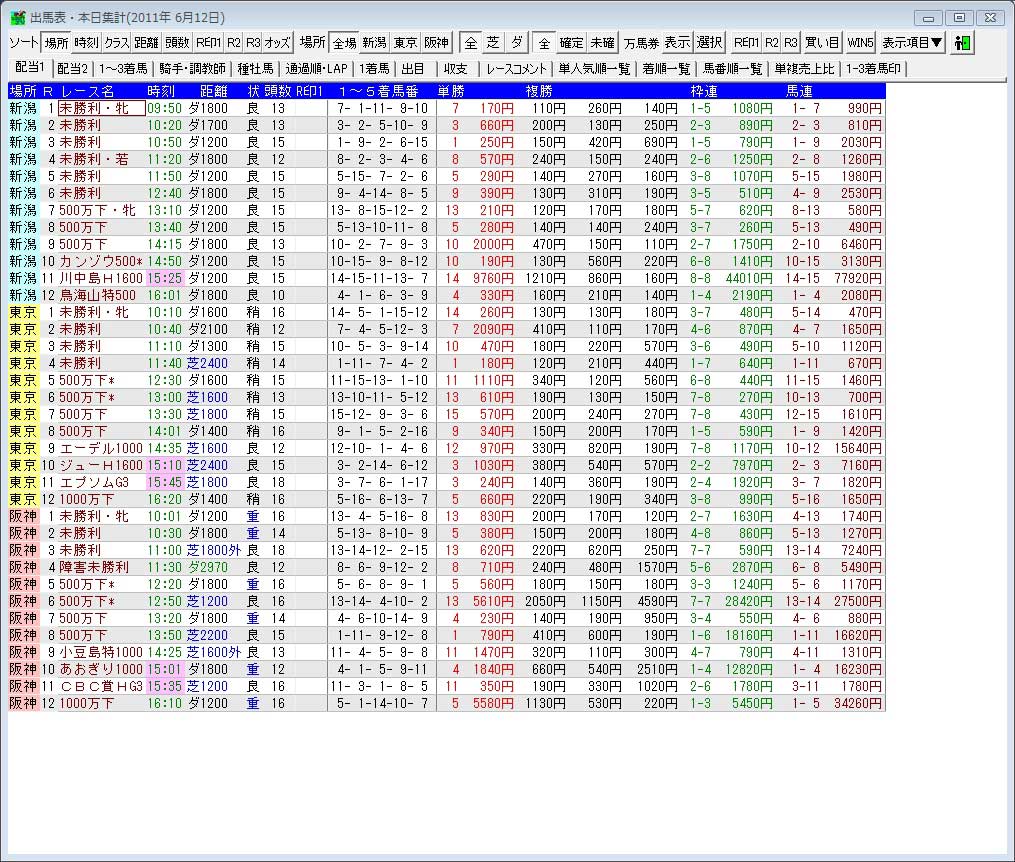This screenshot has width=1015, height=862.
Task: Toggle the 阪神 venue filter button
Action: tap(436, 43)
